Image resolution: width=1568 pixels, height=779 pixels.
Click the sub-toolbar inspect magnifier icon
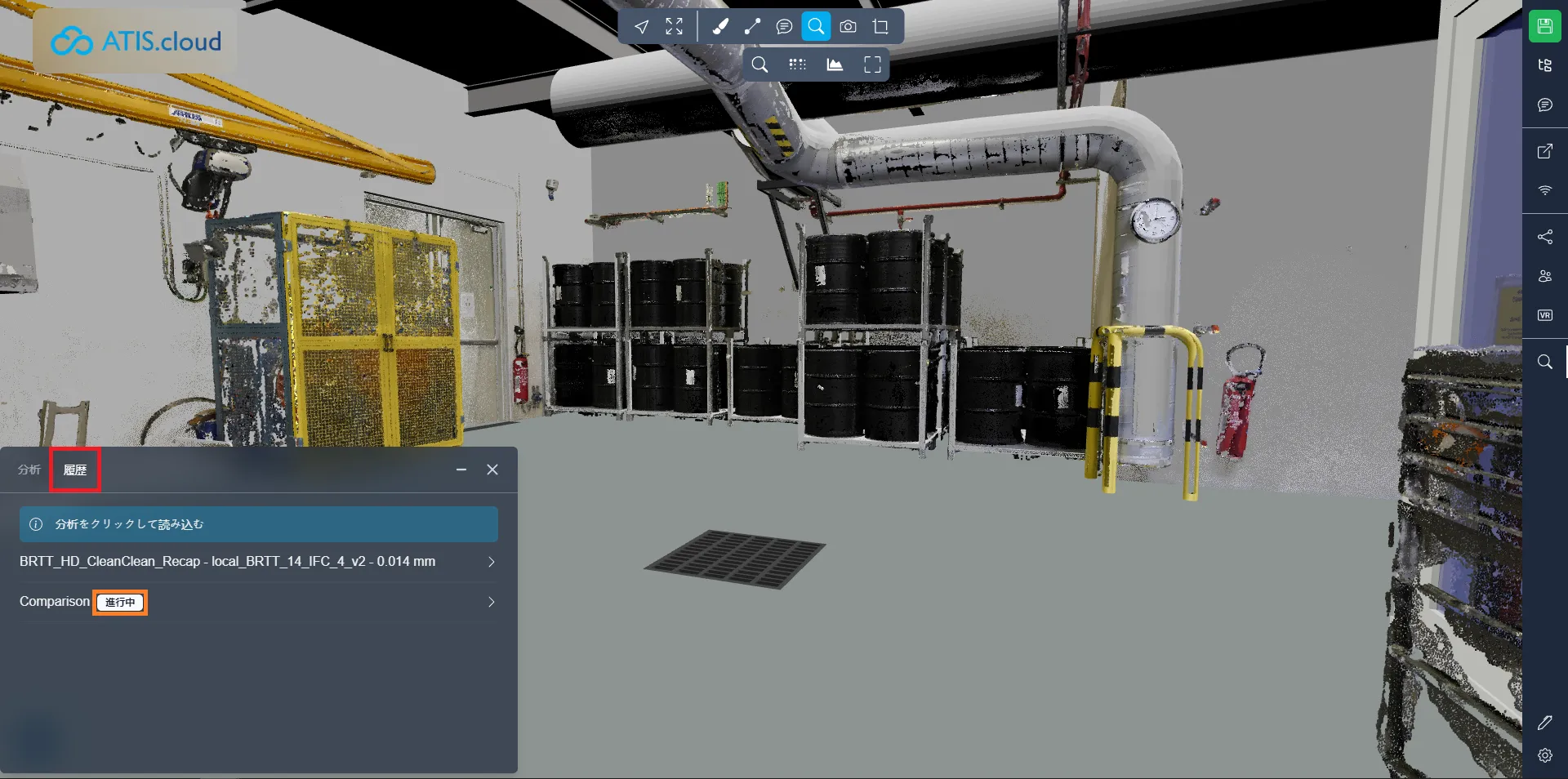click(759, 65)
